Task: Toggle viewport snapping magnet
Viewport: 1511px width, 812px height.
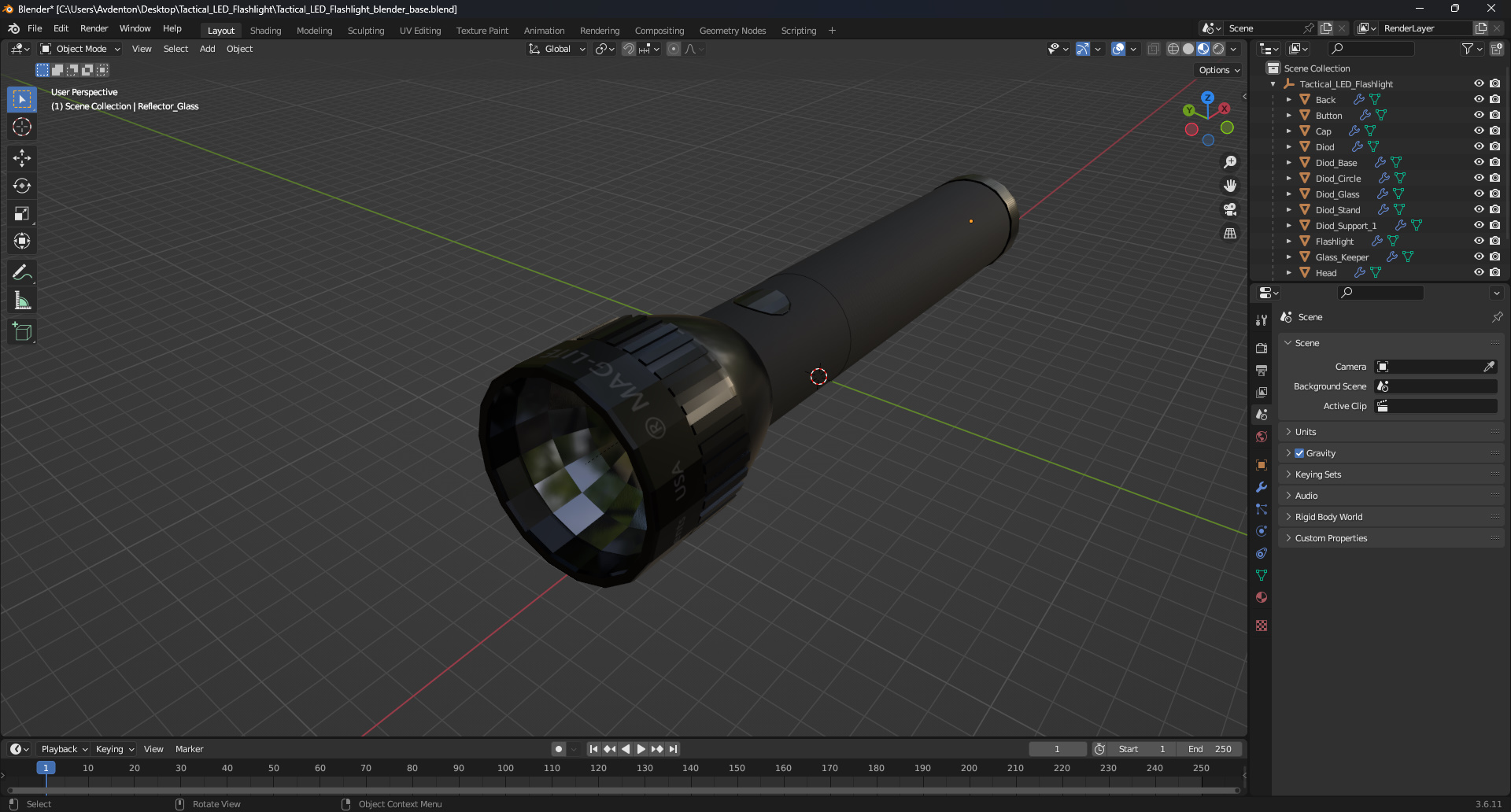Action: coord(629,49)
